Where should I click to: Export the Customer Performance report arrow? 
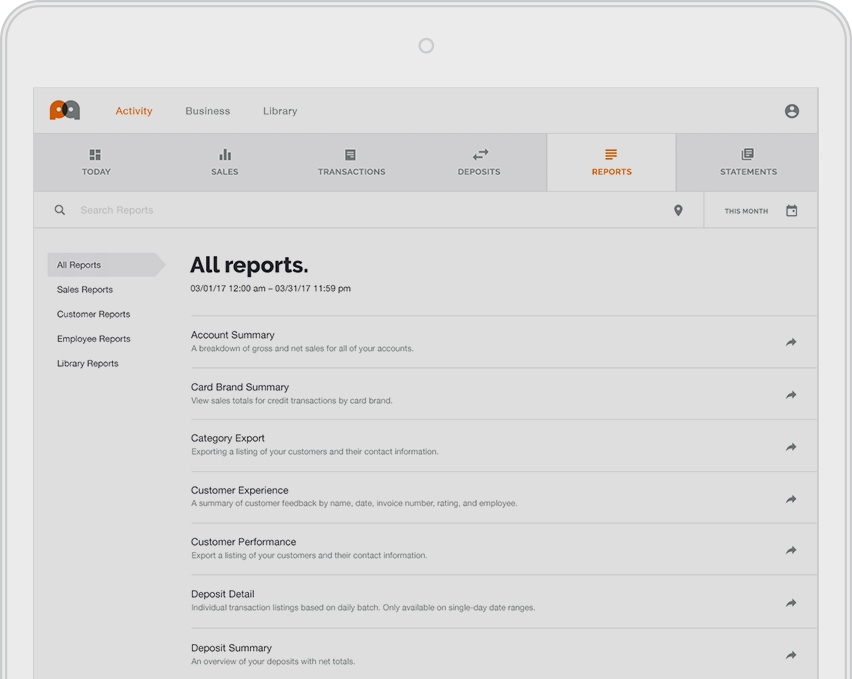click(x=791, y=550)
